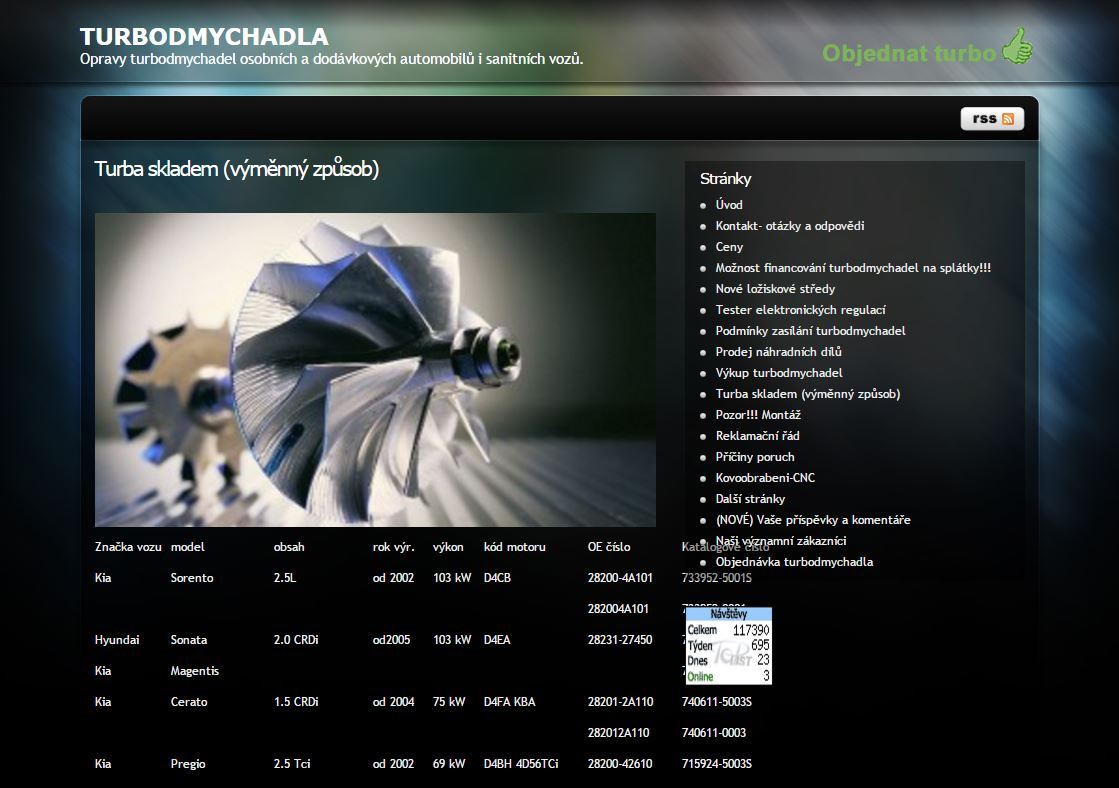This screenshot has height=788, width=1119.
Task: Click the 1.5 CRDi engine cell
Action: [x=296, y=702]
